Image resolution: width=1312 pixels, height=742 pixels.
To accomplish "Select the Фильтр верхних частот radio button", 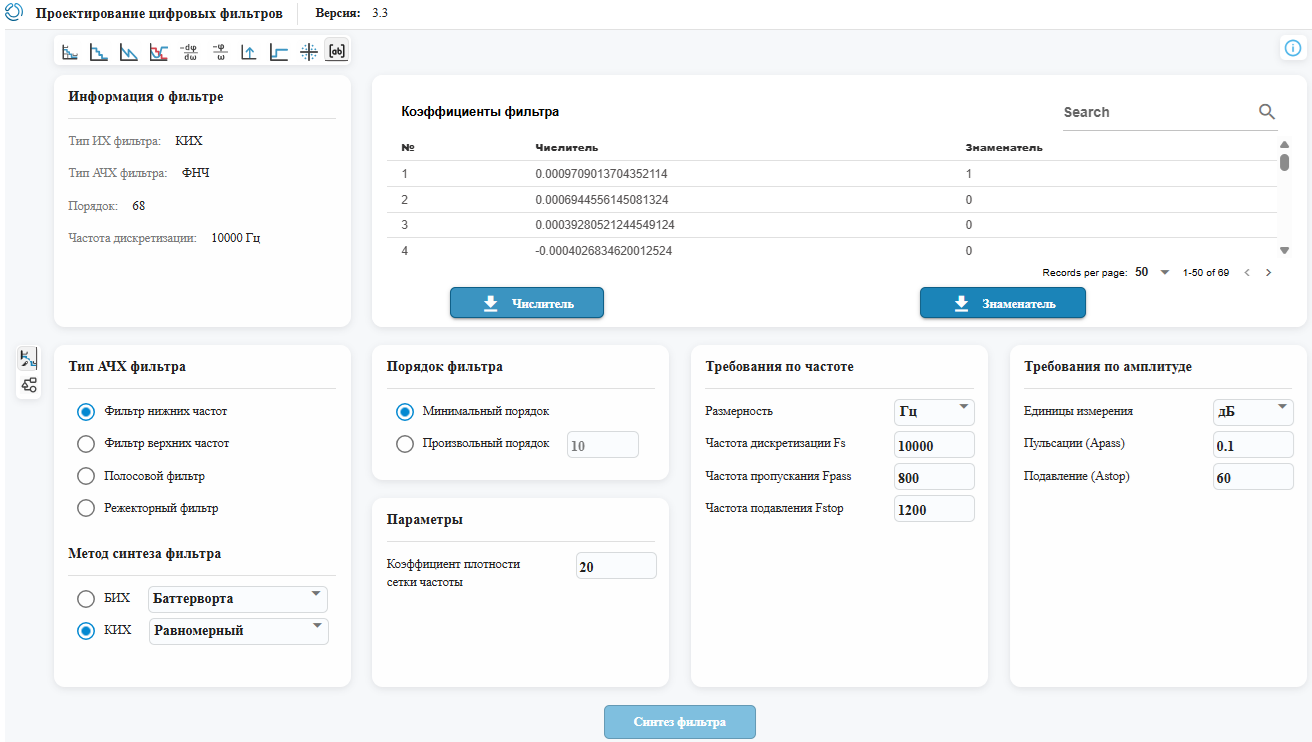I will (86, 443).
